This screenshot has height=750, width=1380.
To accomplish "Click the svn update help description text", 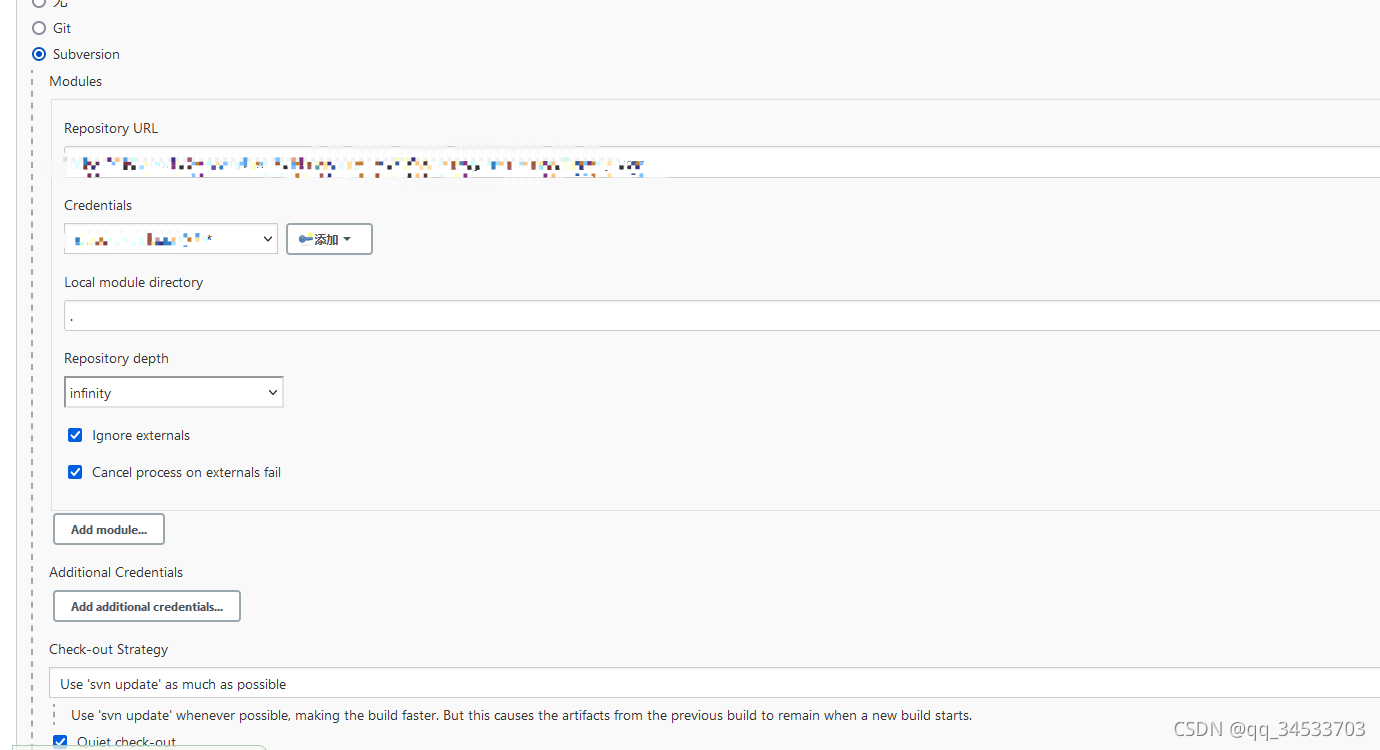I will point(522,715).
